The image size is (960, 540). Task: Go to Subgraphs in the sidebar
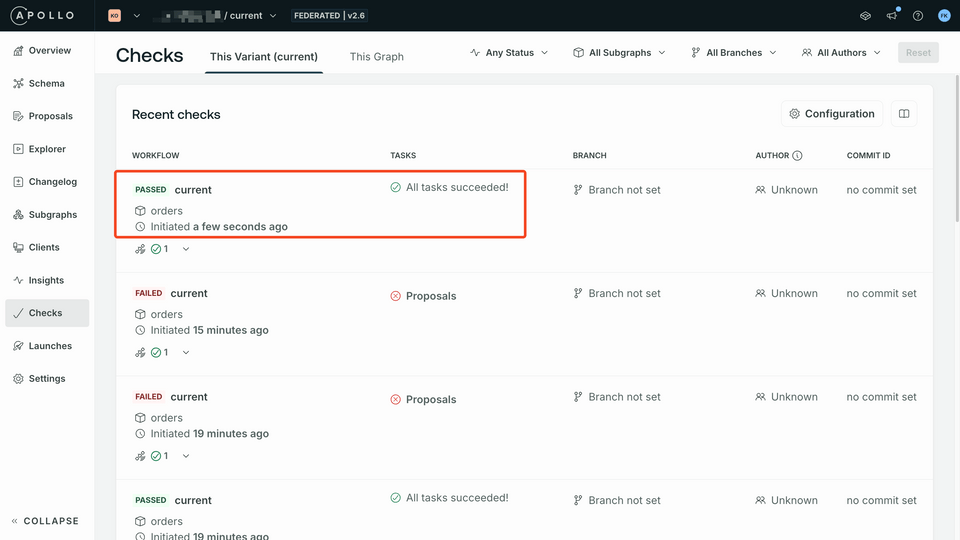(47, 214)
